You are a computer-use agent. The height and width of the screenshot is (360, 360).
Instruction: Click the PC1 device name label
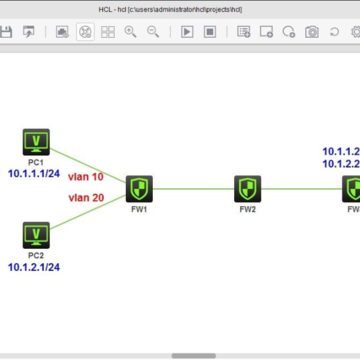(36, 162)
